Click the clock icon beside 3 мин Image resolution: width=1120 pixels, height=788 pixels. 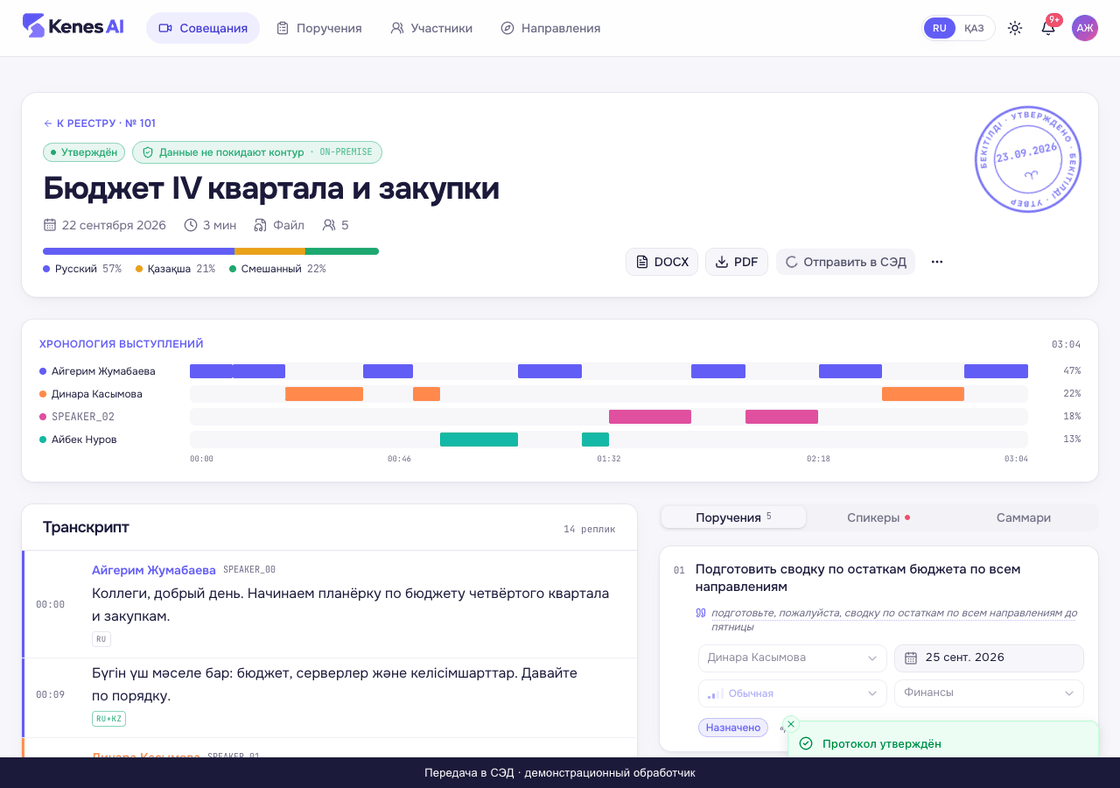[191, 225]
